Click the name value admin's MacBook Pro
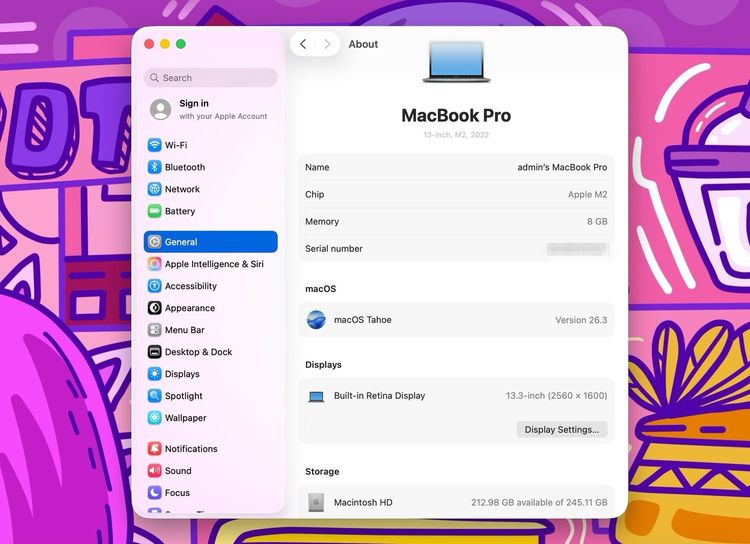This screenshot has width=750, height=544. pos(562,167)
